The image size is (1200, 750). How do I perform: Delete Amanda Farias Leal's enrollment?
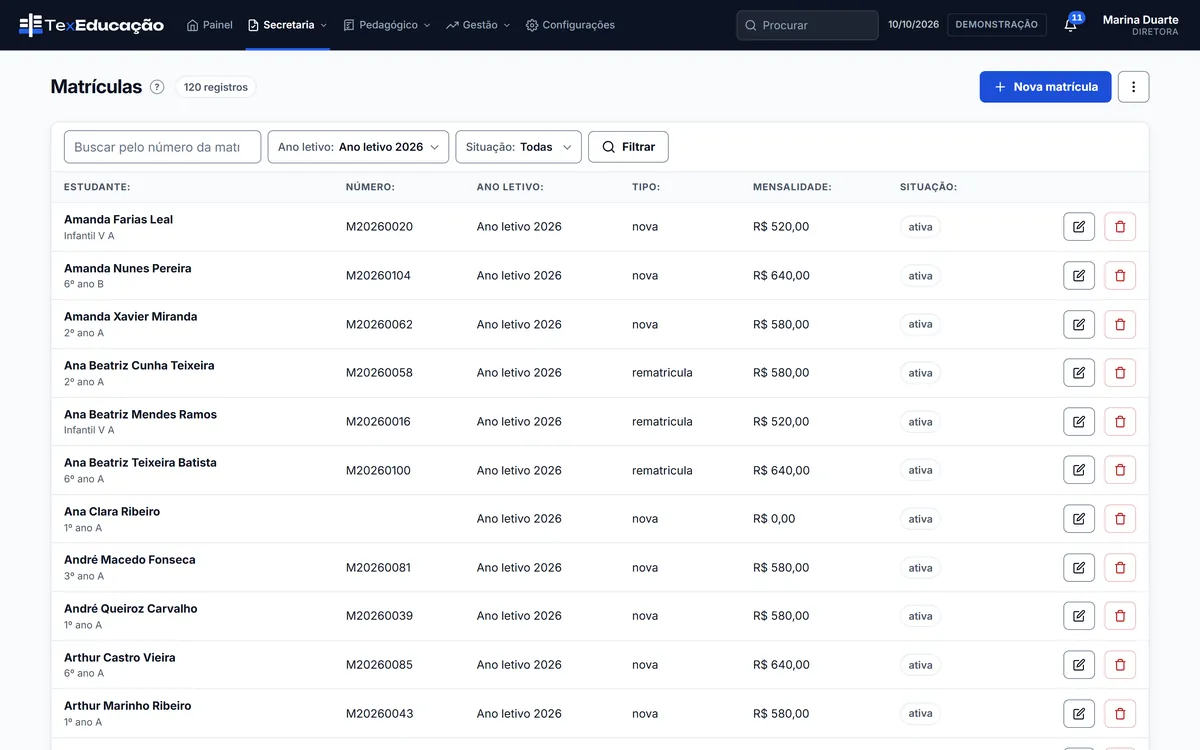coord(1120,227)
